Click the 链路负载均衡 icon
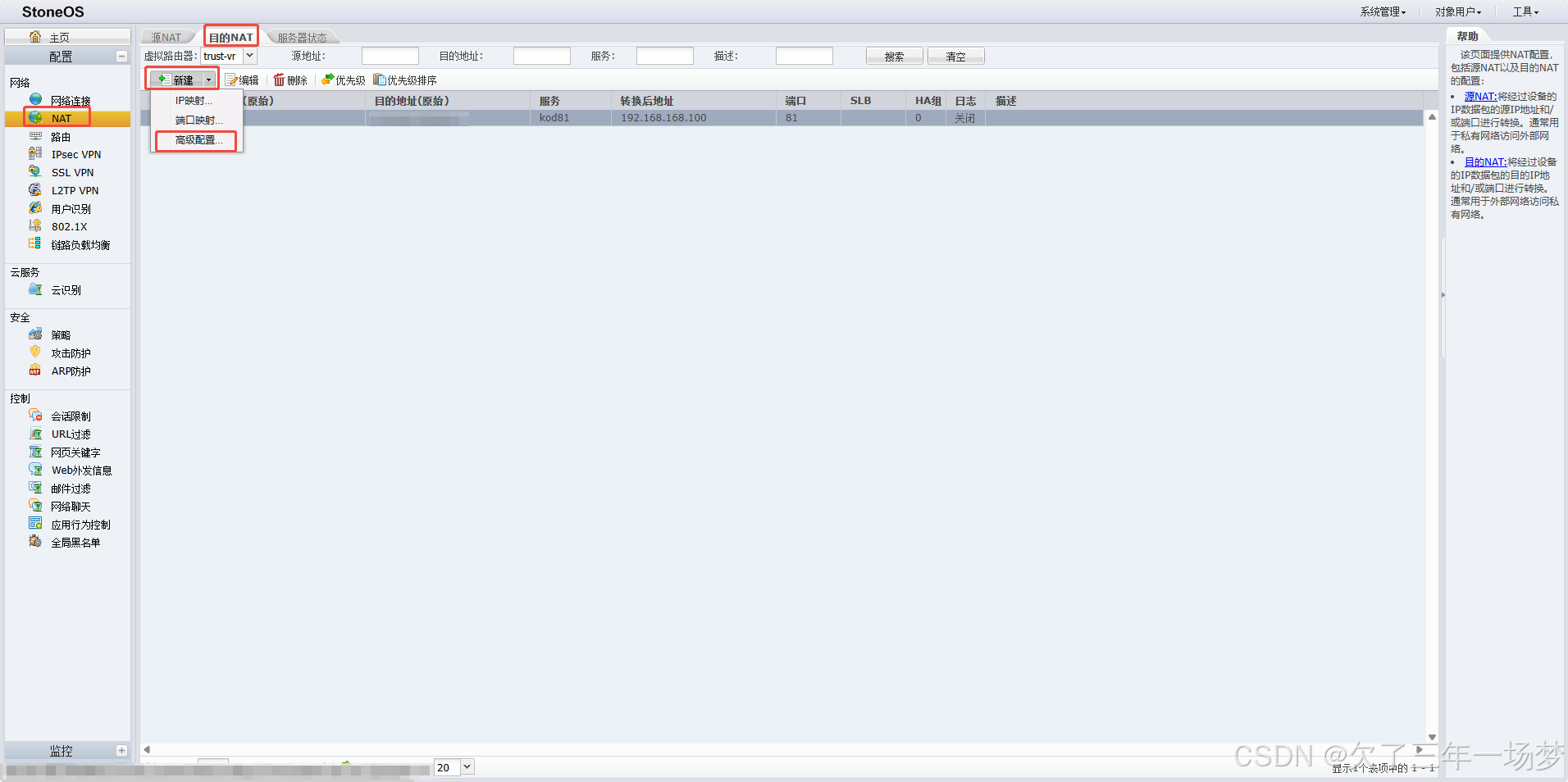1568x782 pixels. point(35,244)
